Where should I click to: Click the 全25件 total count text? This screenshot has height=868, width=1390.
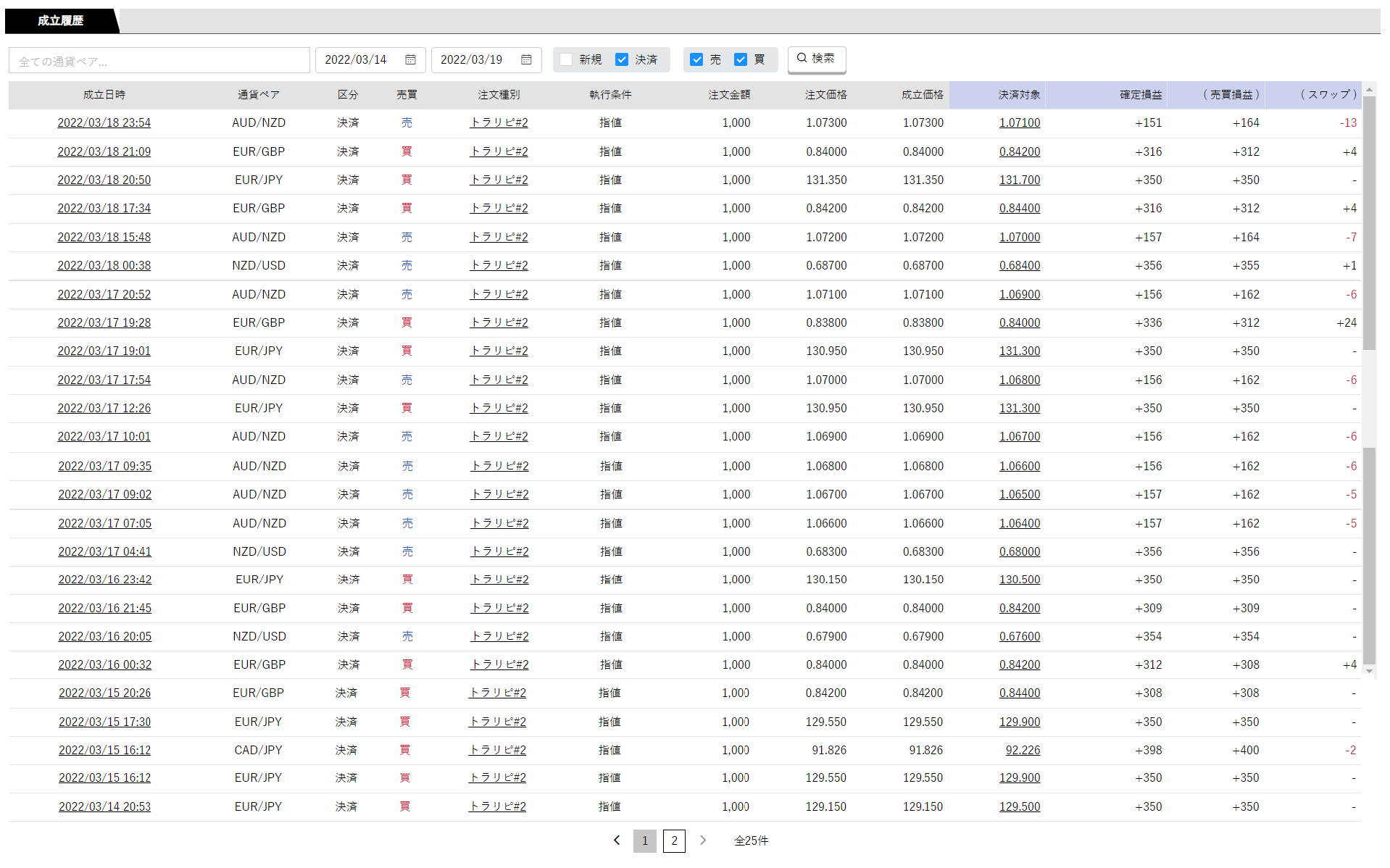[751, 840]
